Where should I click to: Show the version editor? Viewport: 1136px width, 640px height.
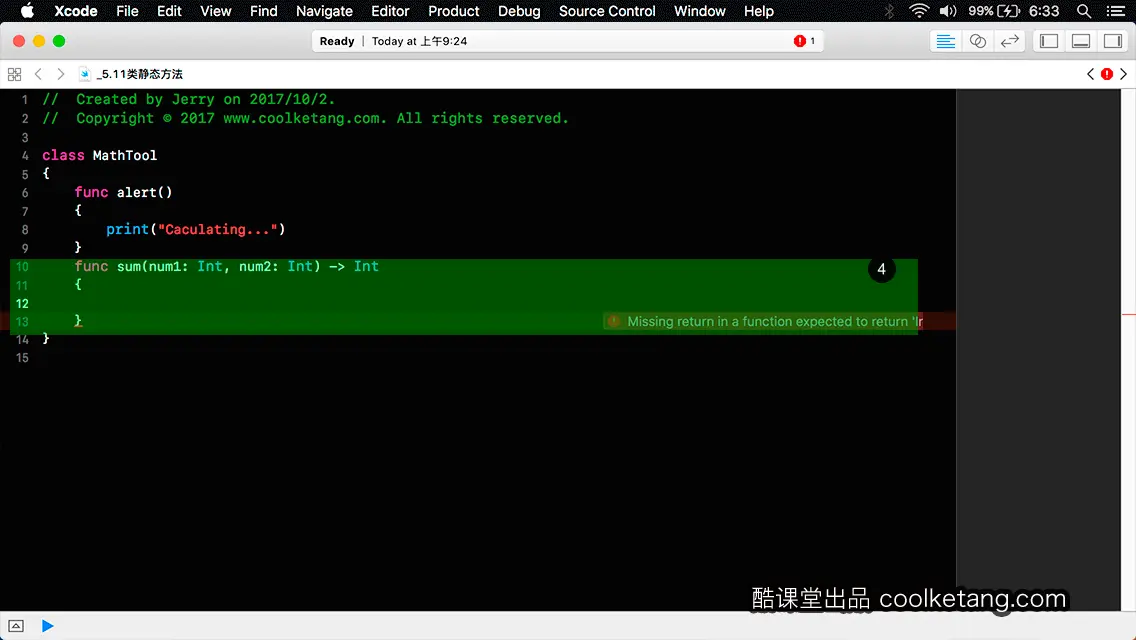click(1009, 41)
